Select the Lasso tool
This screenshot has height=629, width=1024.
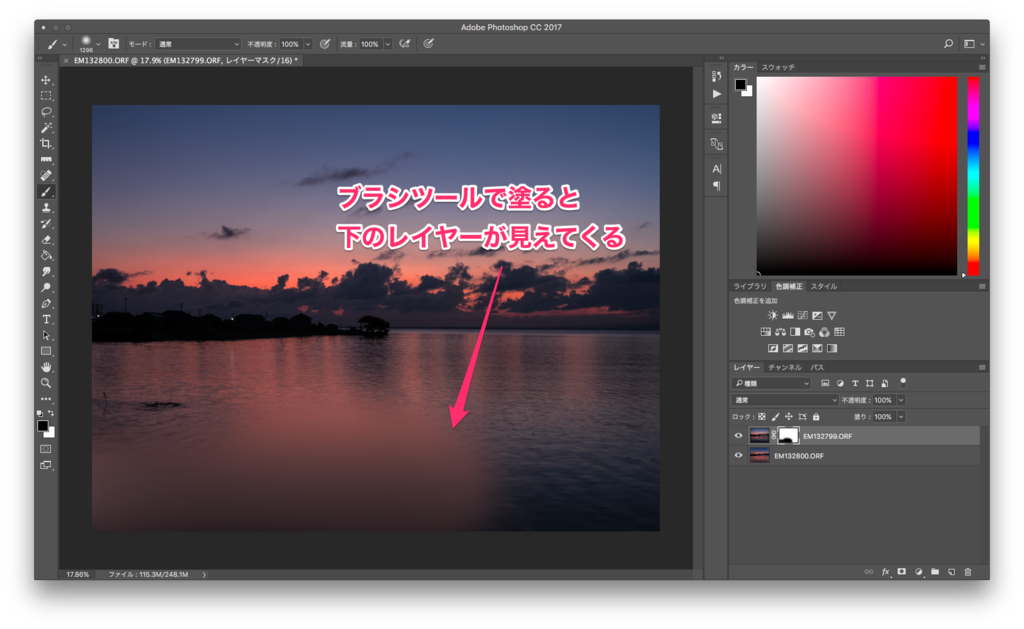[46, 112]
